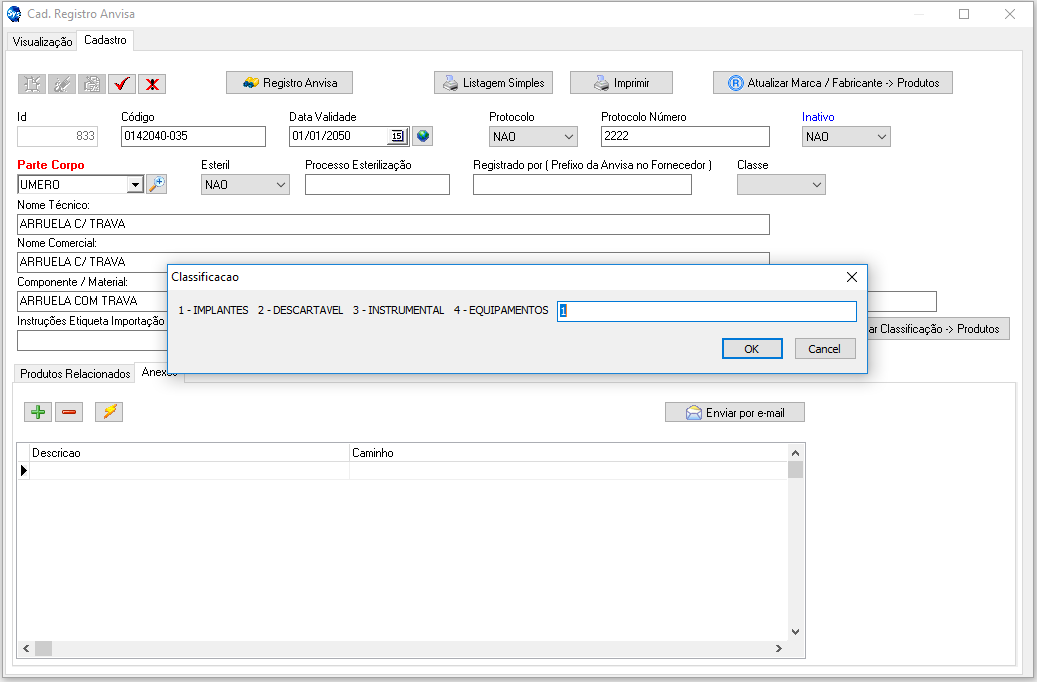The image size is (1037, 682).
Task: Open the Classe dropdown
Action: pyautogui.click(x=817, y=185)
